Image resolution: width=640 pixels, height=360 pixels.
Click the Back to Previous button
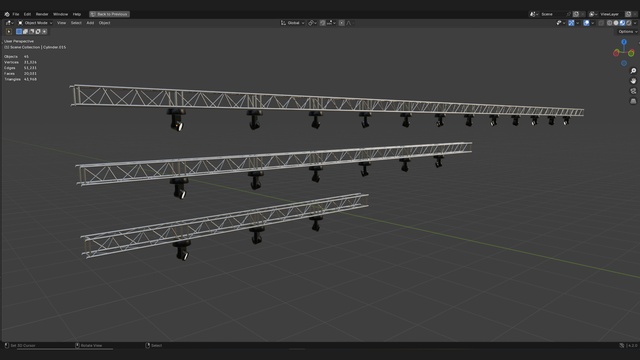tap(109, 14)
